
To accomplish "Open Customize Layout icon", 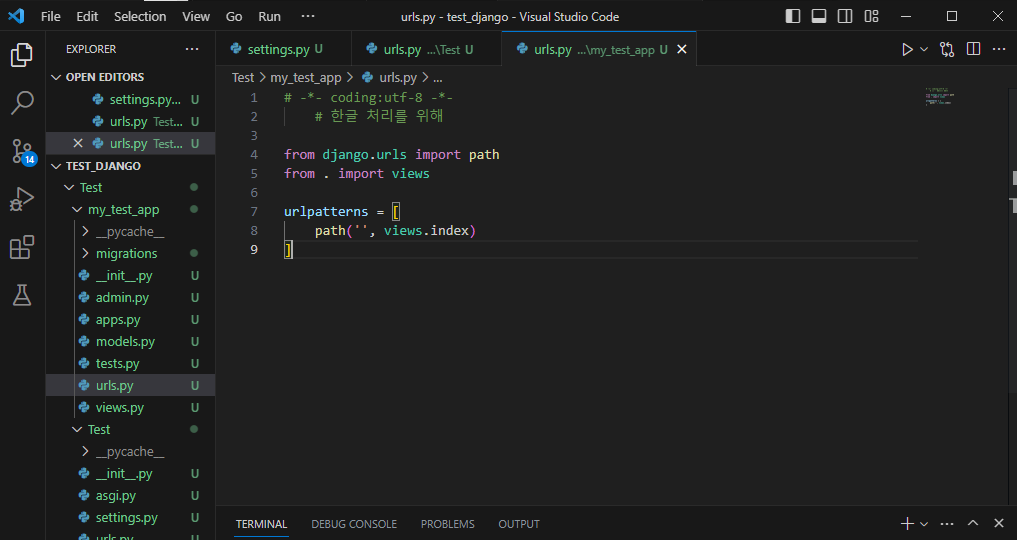I will (x=872, y=16).
